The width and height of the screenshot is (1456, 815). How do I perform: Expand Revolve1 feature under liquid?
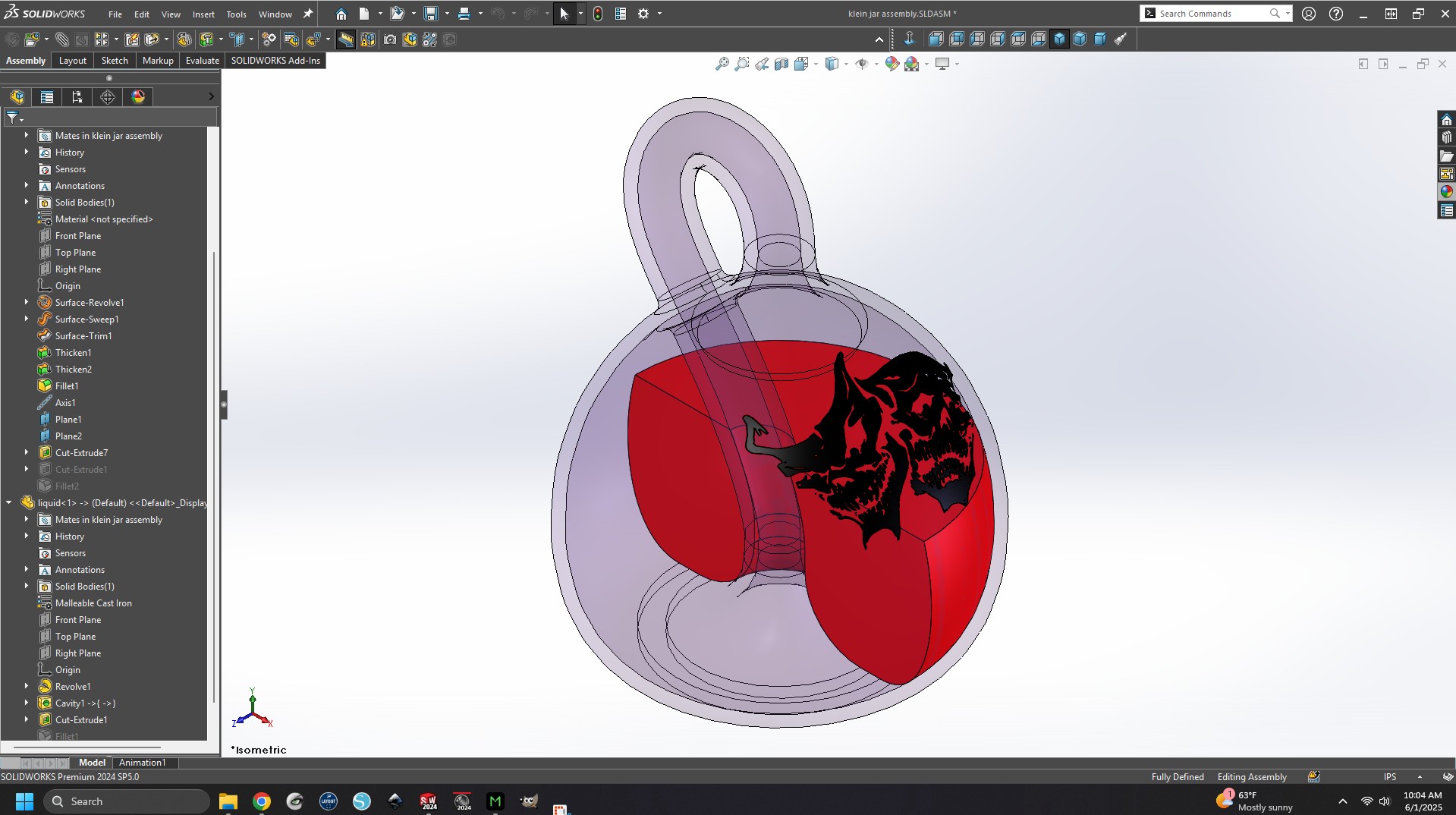27,687
